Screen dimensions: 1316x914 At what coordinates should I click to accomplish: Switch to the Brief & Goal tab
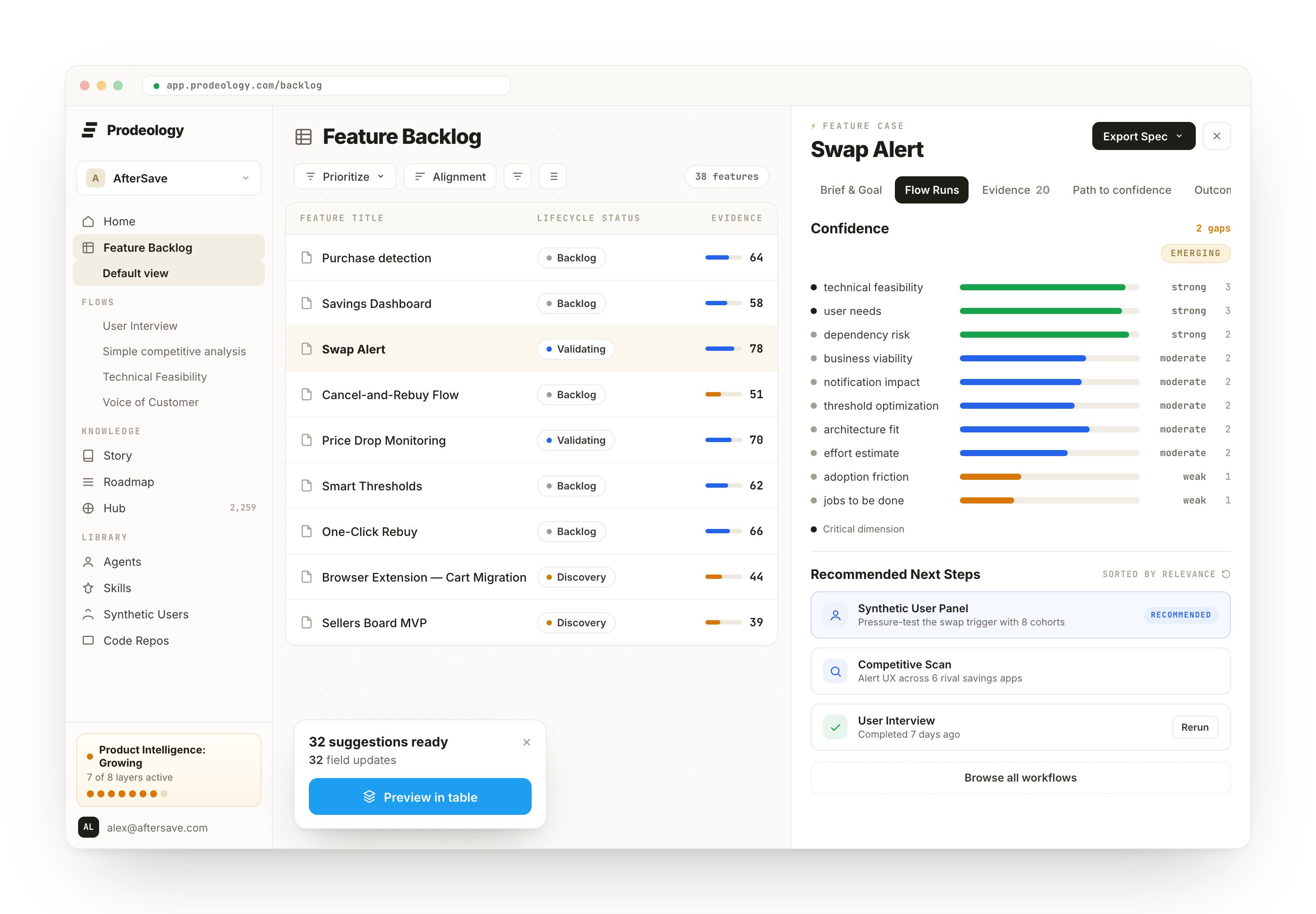pos(851,190)
